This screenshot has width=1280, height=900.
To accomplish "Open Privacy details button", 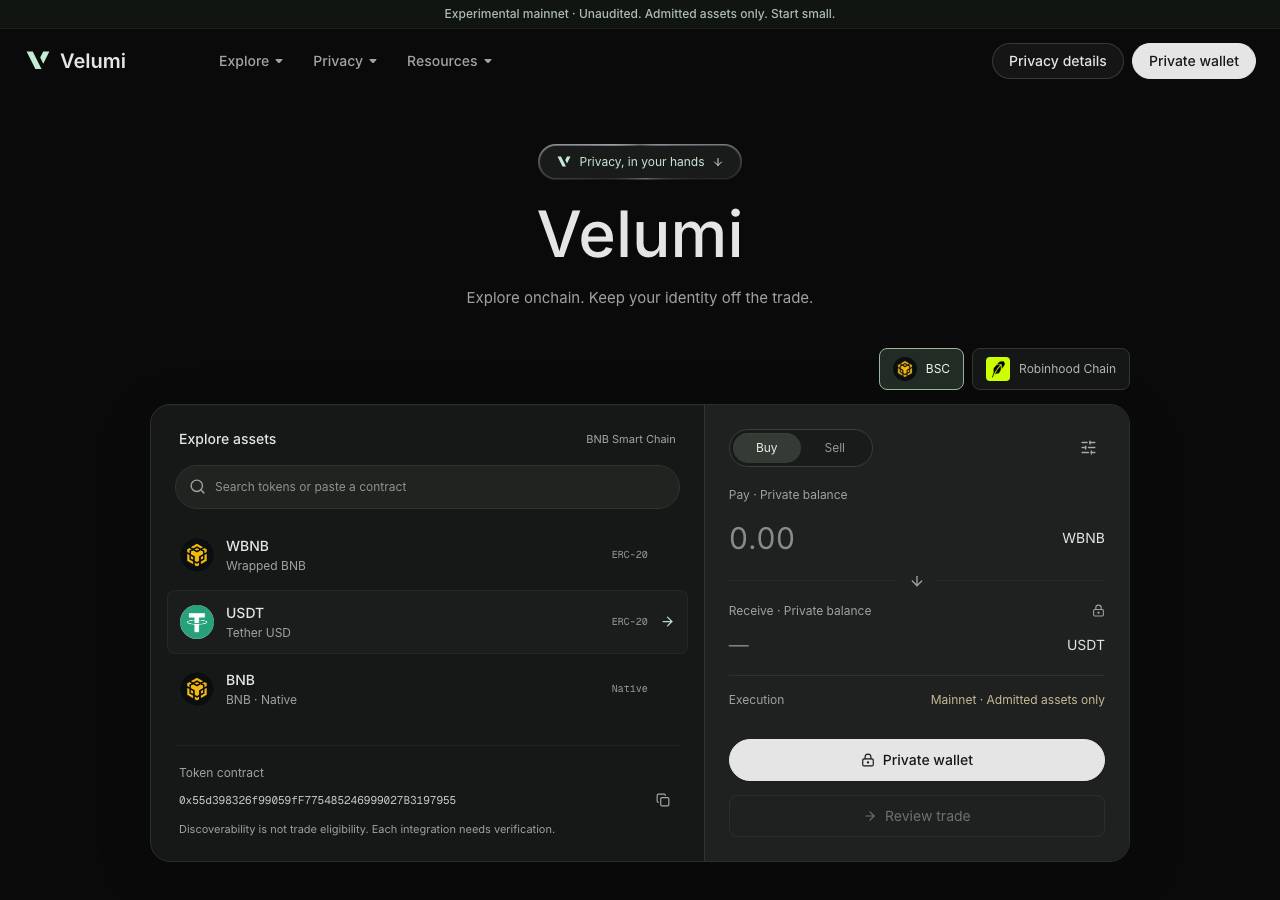I will point(1058,61).
